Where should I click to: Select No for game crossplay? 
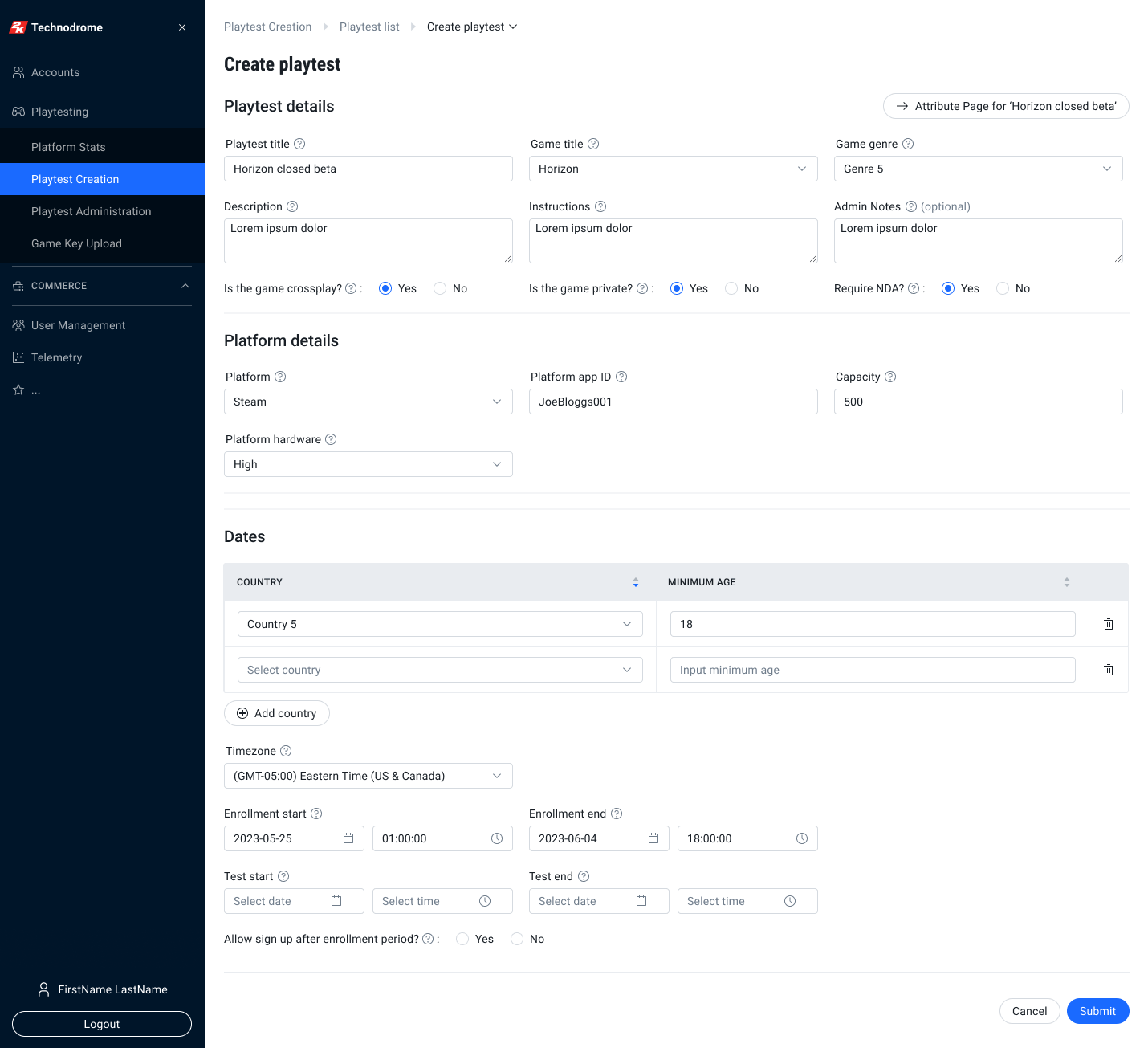[x=440, y=288]
